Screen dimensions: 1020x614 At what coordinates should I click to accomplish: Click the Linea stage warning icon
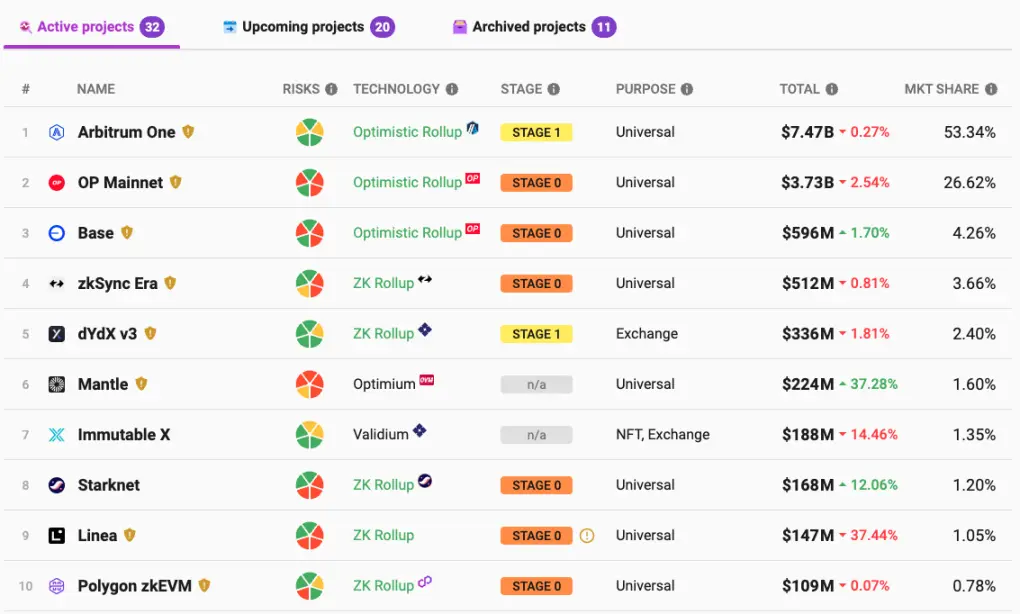point(587,536)
